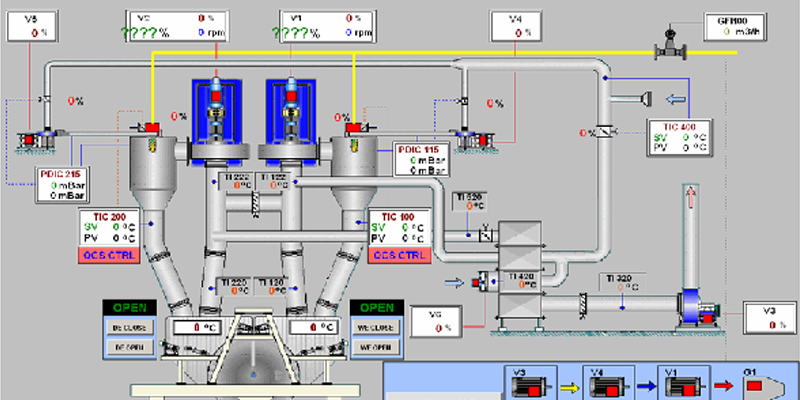Click the light blue air inlet arrow

tap(679, 98)
